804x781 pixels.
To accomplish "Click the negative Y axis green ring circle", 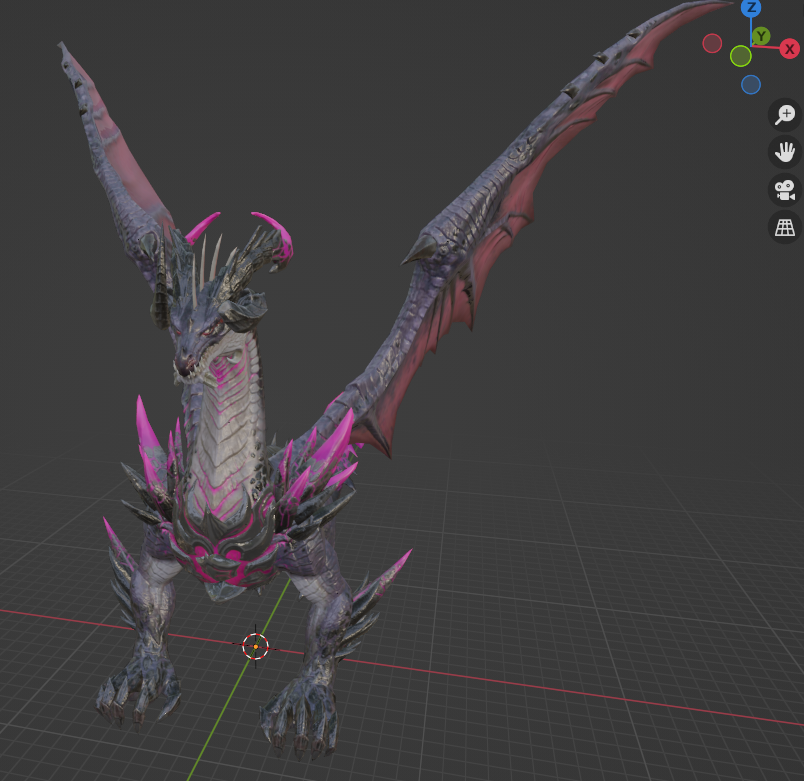I will click(741, 56).
